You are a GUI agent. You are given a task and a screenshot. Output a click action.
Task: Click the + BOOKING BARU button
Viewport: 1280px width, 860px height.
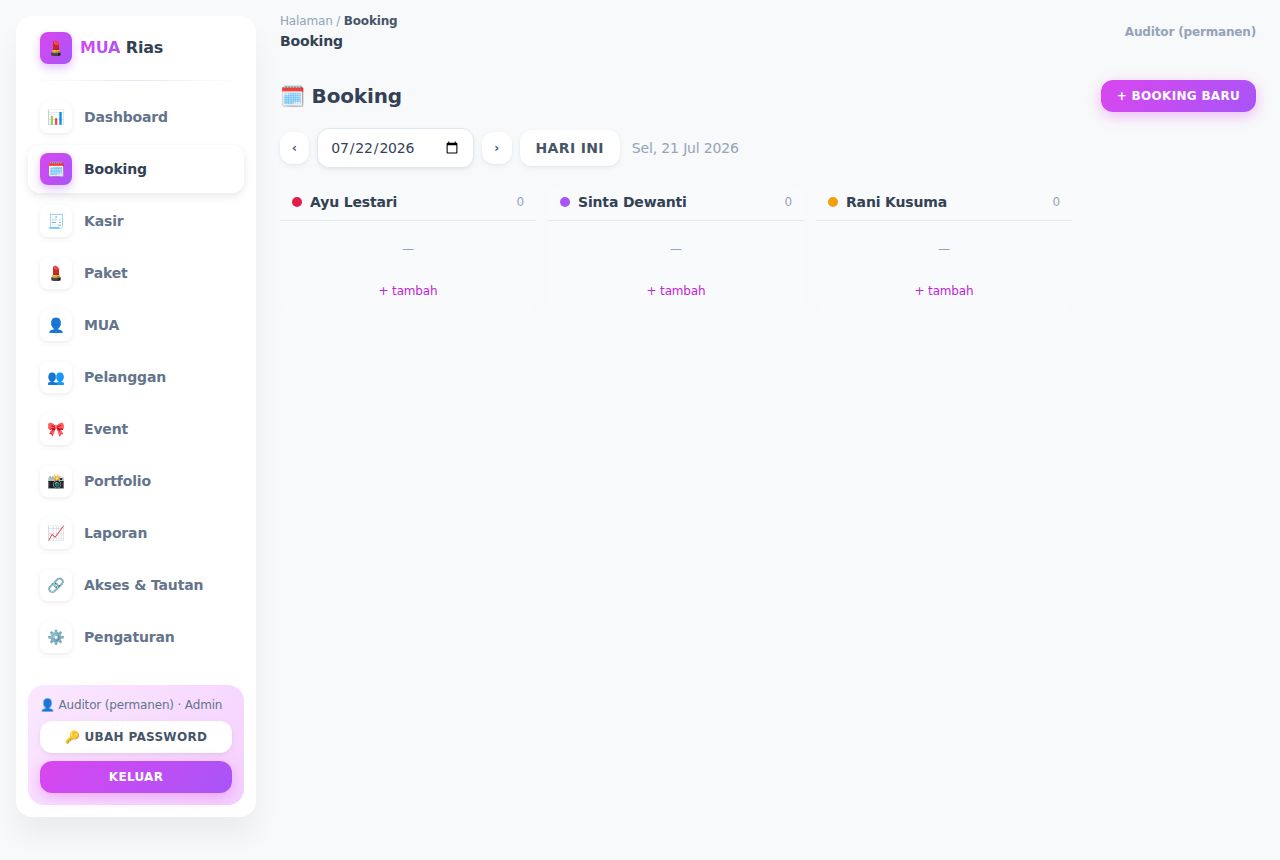tap(1178, 96)
